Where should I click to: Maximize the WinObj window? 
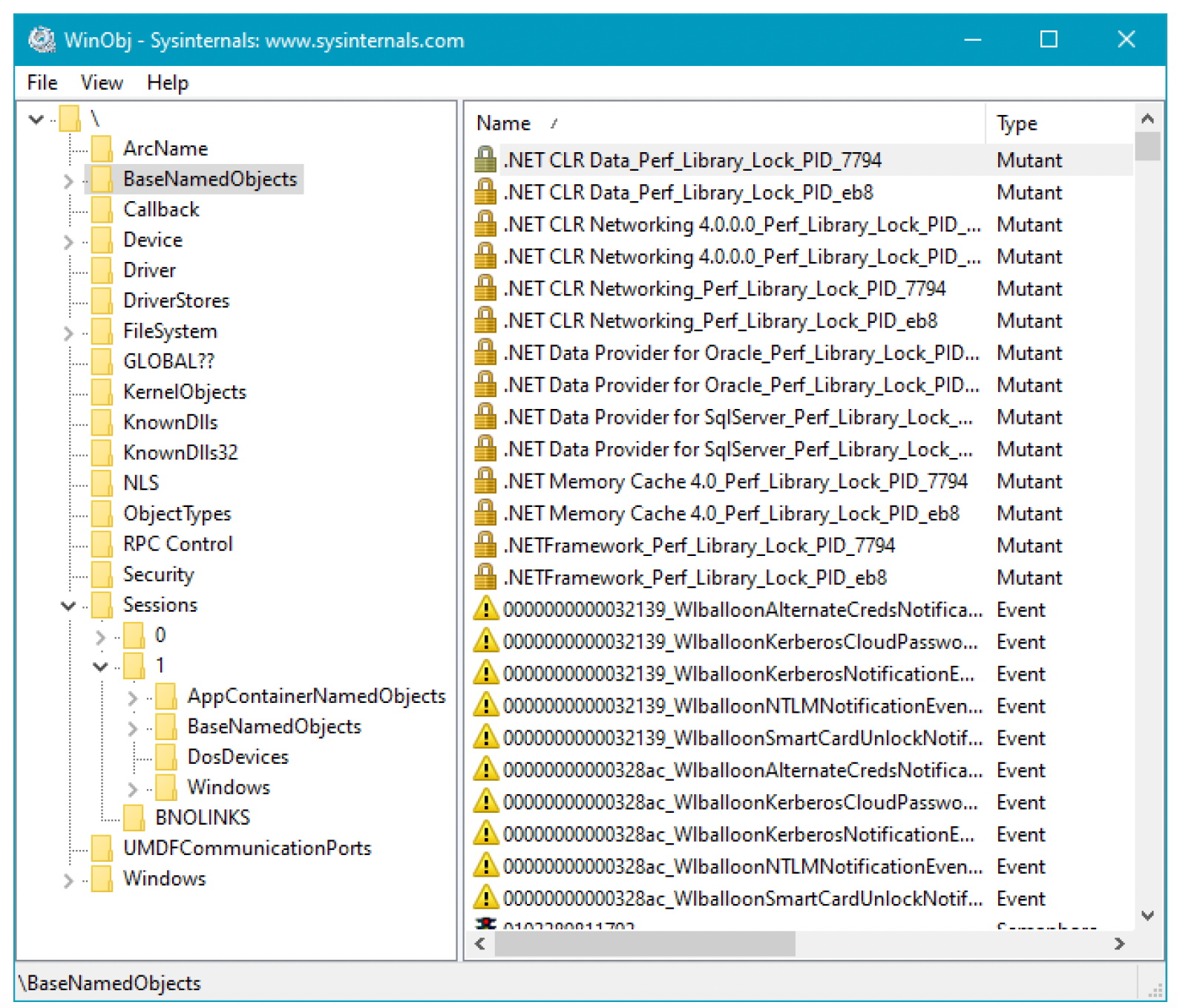pos(1049,39)
